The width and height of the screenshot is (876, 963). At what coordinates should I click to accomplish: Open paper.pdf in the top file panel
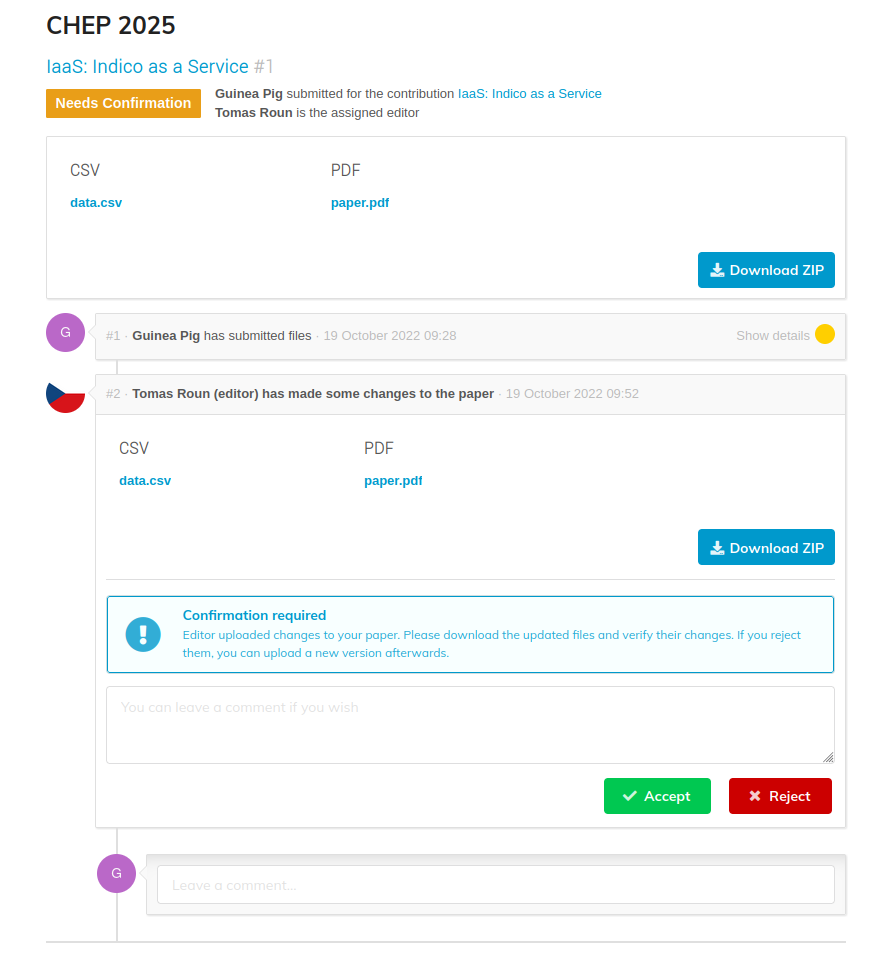point(360,203)
